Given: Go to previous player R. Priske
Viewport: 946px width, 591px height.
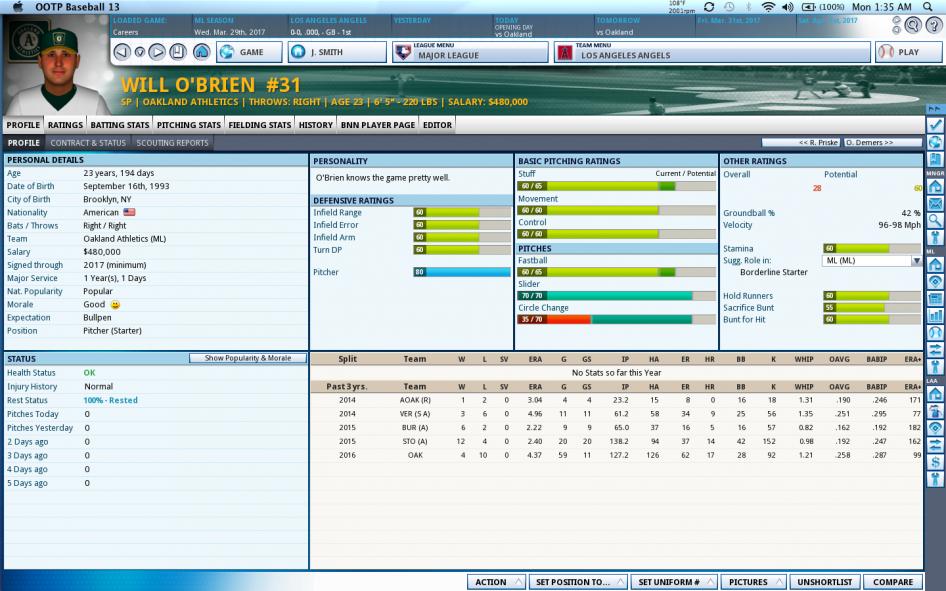Looking at the screenshot, I should tap(800, 142).
